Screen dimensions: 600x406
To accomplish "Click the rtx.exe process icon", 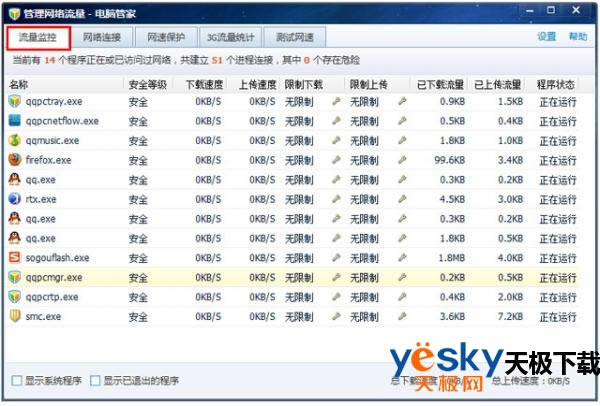I will tap(14, 199).
